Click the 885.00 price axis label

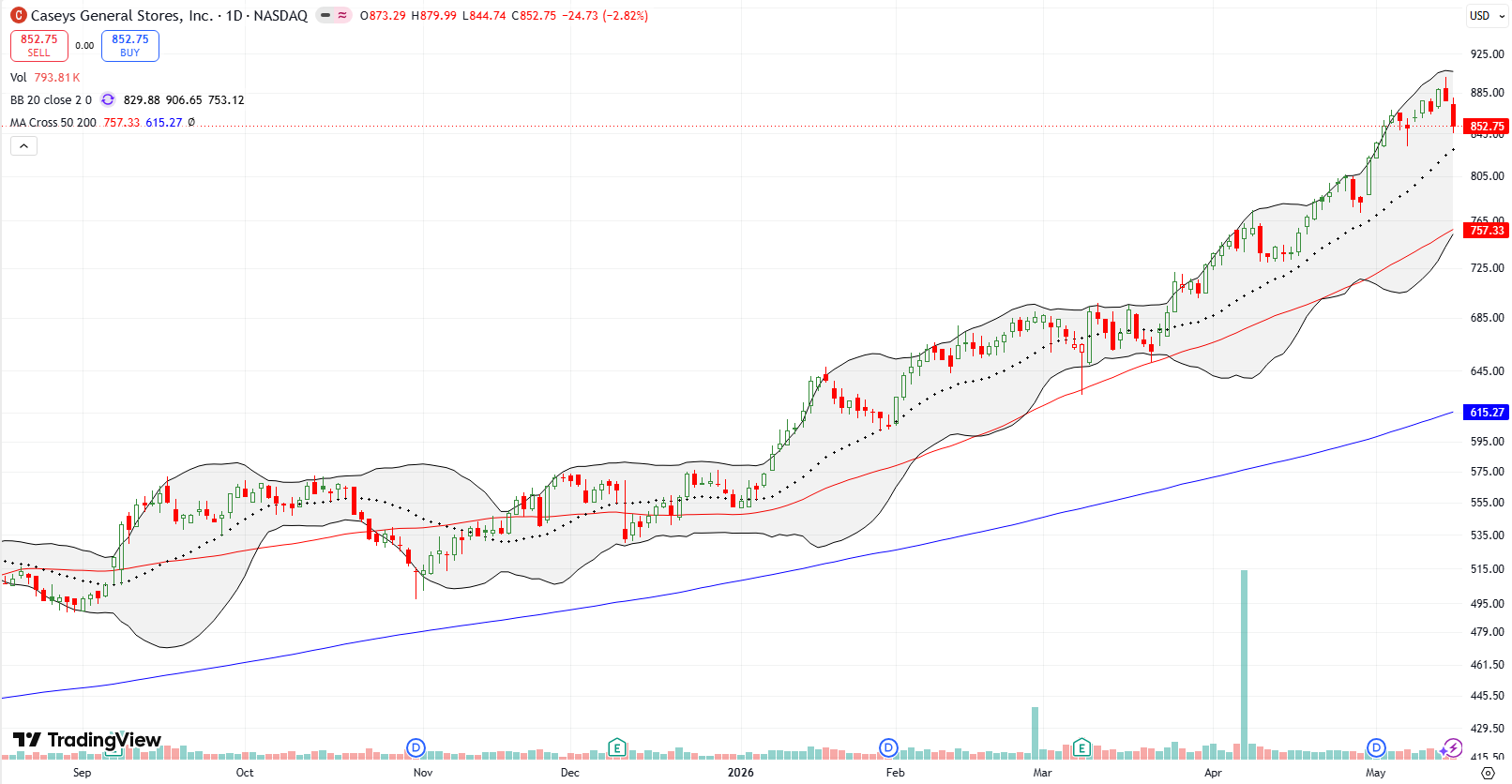[x=1488, y=93]
